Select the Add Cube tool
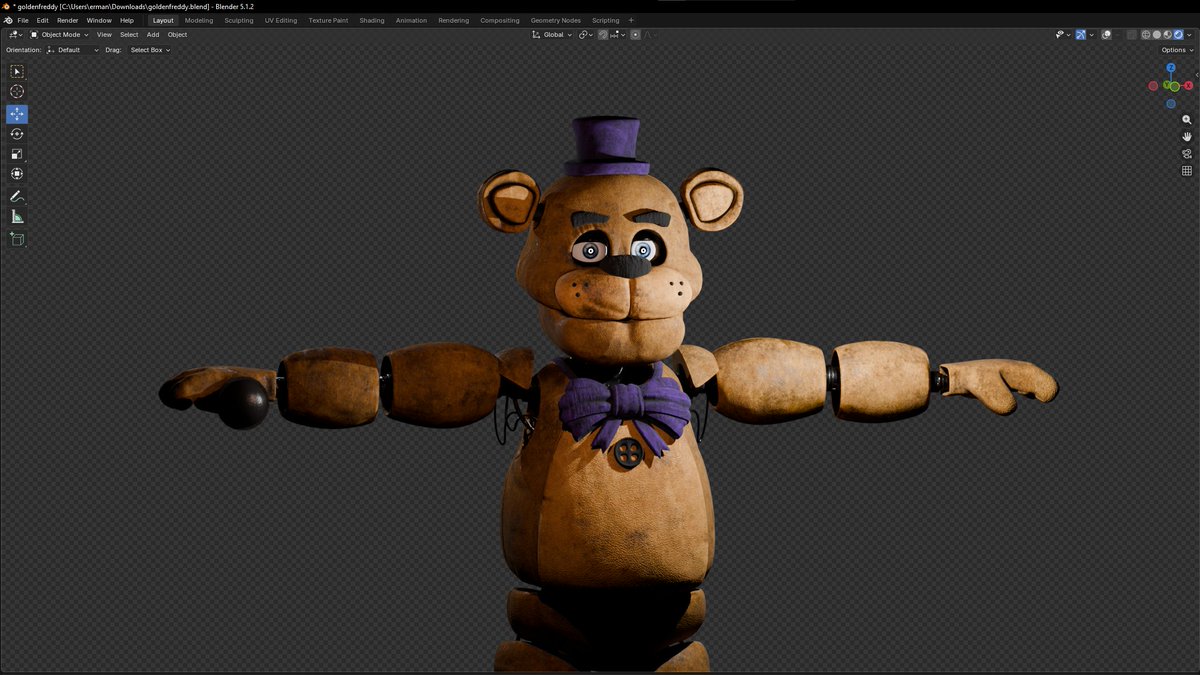This screenshot has width=1200, height=675. pyautogui.click(x=17, y=239)
